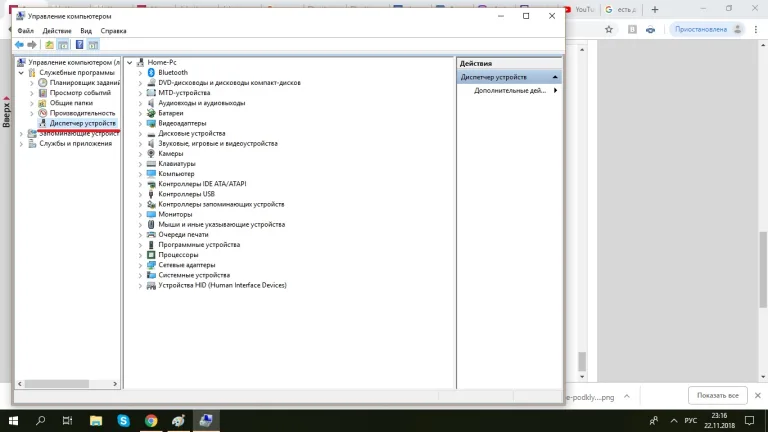Click the Show/Hide action pane icon
This screenshot has width=768, height=432.
pos(93,45)
